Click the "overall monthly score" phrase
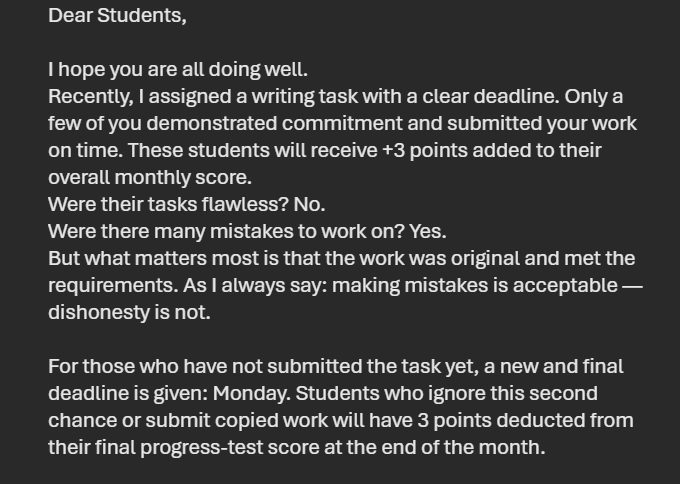 point(150,178)
